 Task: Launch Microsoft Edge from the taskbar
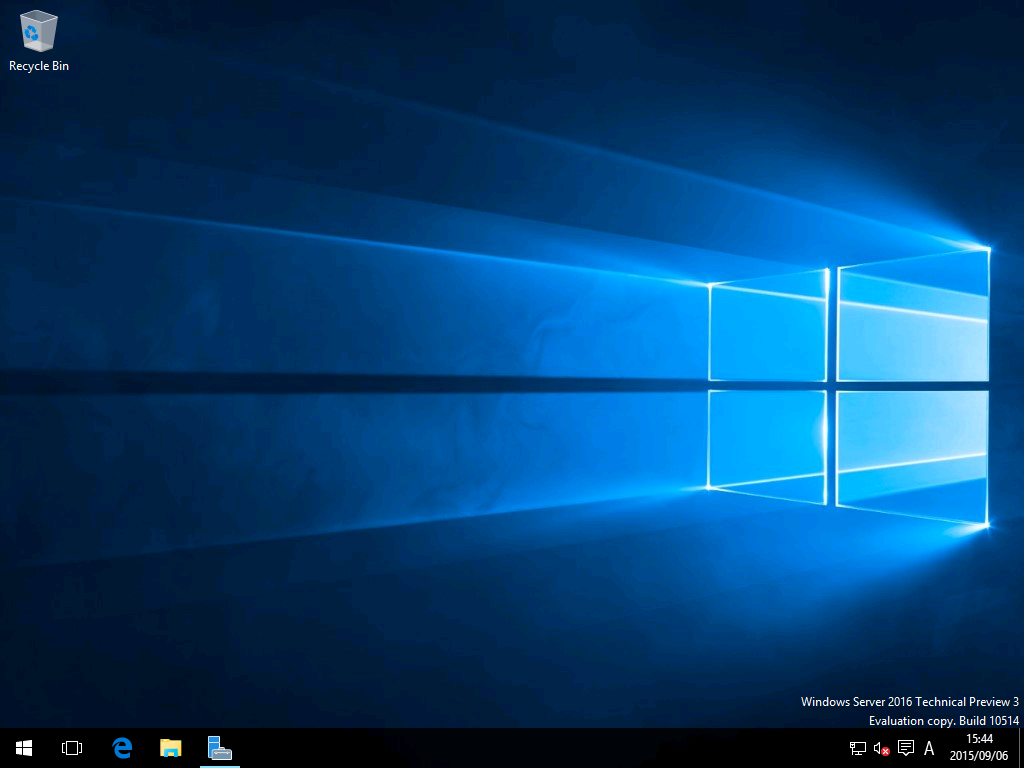click(122, 748)
